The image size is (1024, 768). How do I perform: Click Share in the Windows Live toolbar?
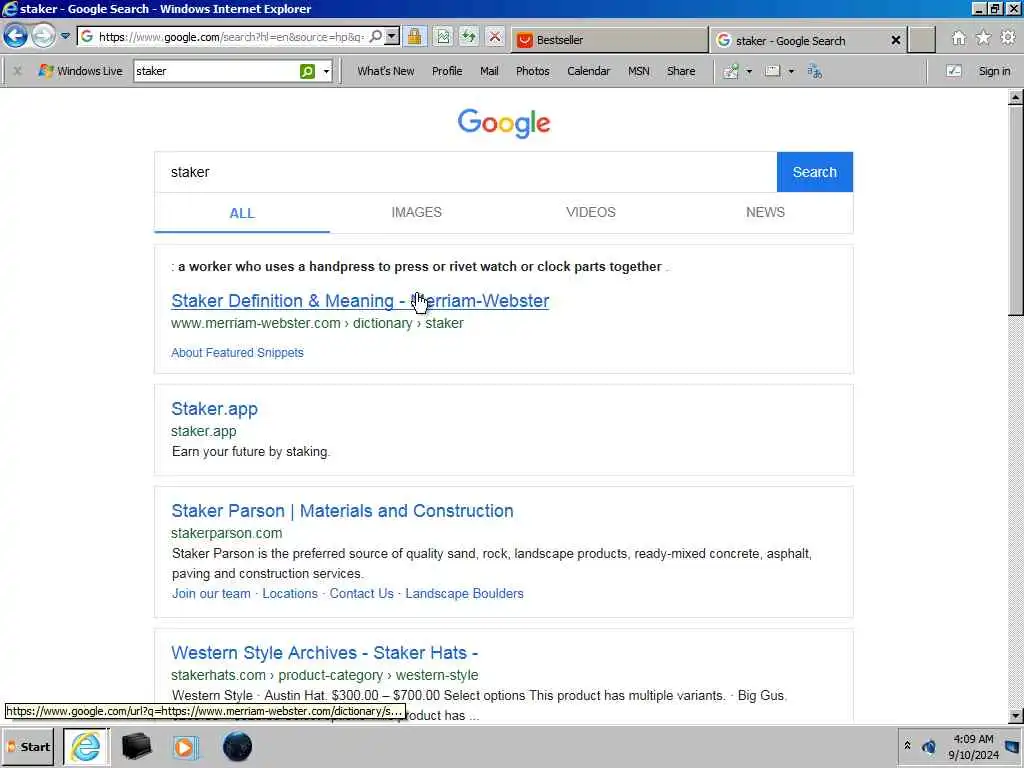(680, 71)
